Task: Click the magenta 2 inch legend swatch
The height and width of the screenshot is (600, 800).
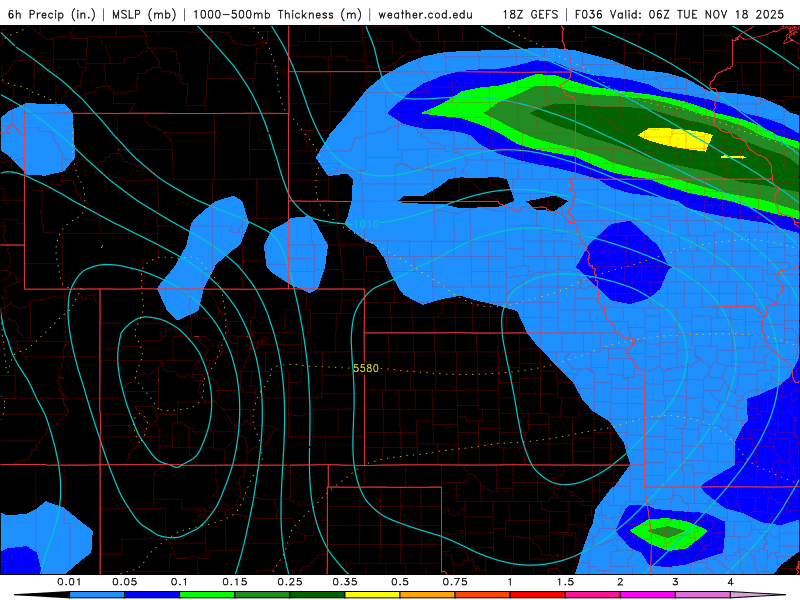Action: (648, 595)
